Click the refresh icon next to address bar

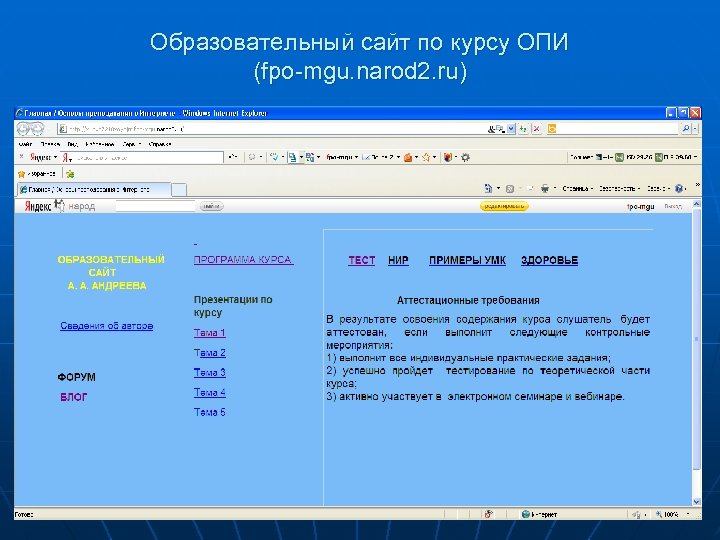pyautogui.click(x=523, y=129)
